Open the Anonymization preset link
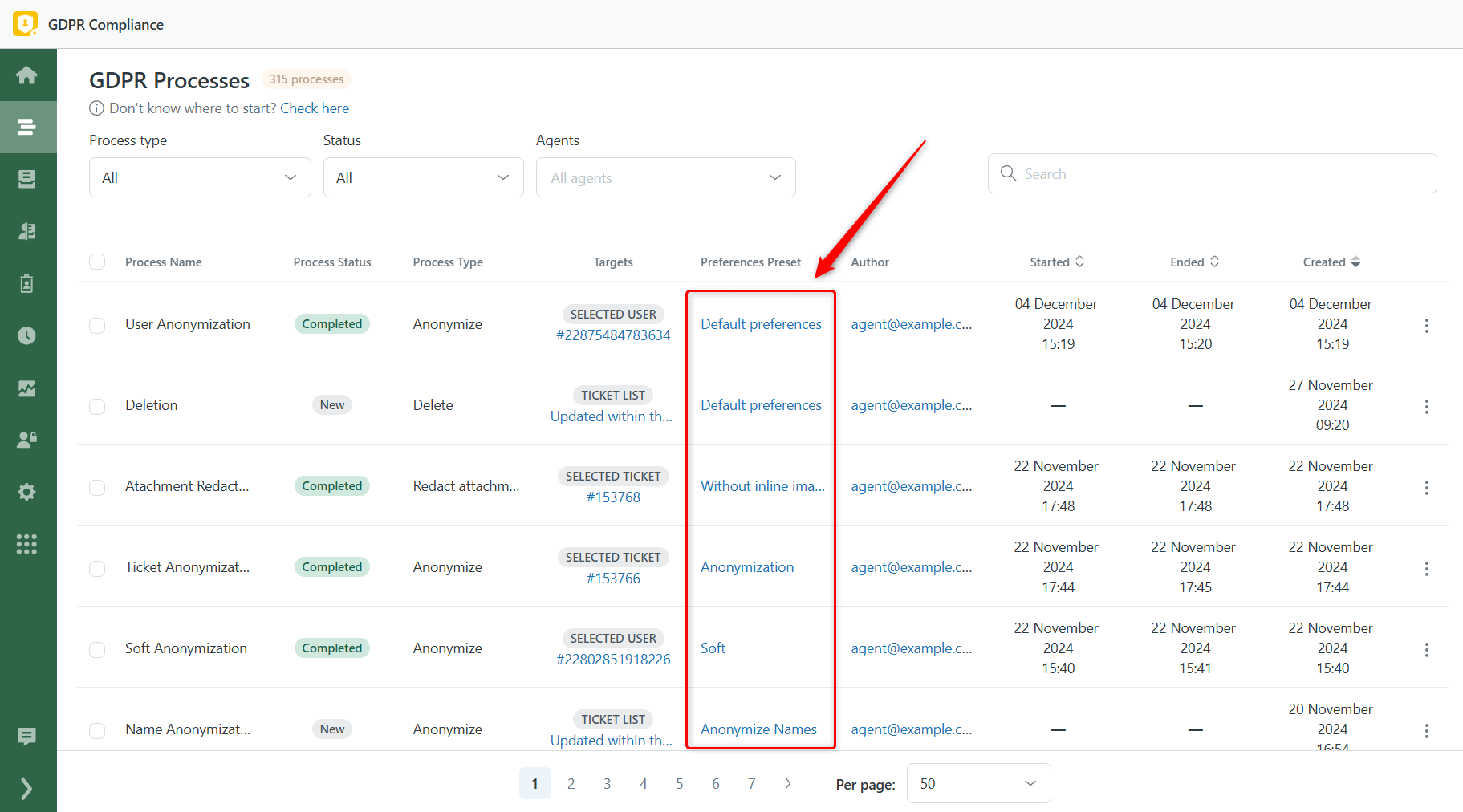The width and height of the screenshot is (1463, 812). [x=747, y=567]
